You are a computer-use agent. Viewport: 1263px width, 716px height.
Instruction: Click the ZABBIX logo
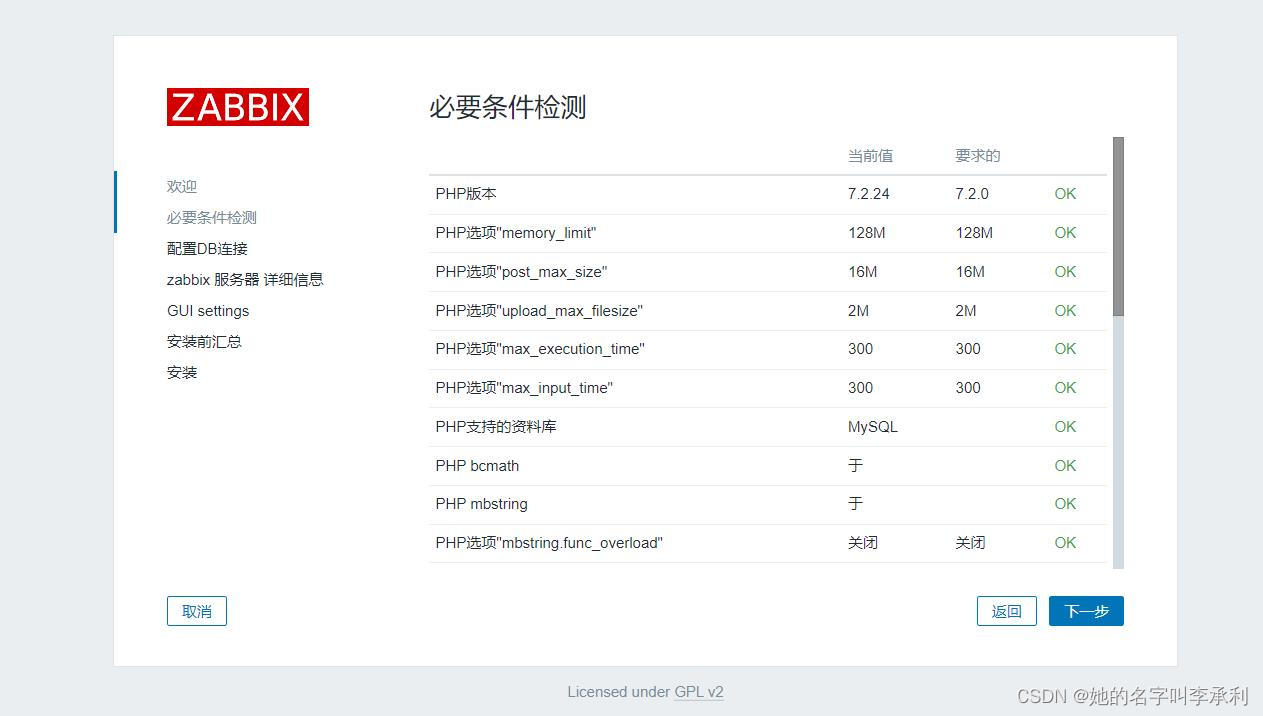(x=237, y=106)
